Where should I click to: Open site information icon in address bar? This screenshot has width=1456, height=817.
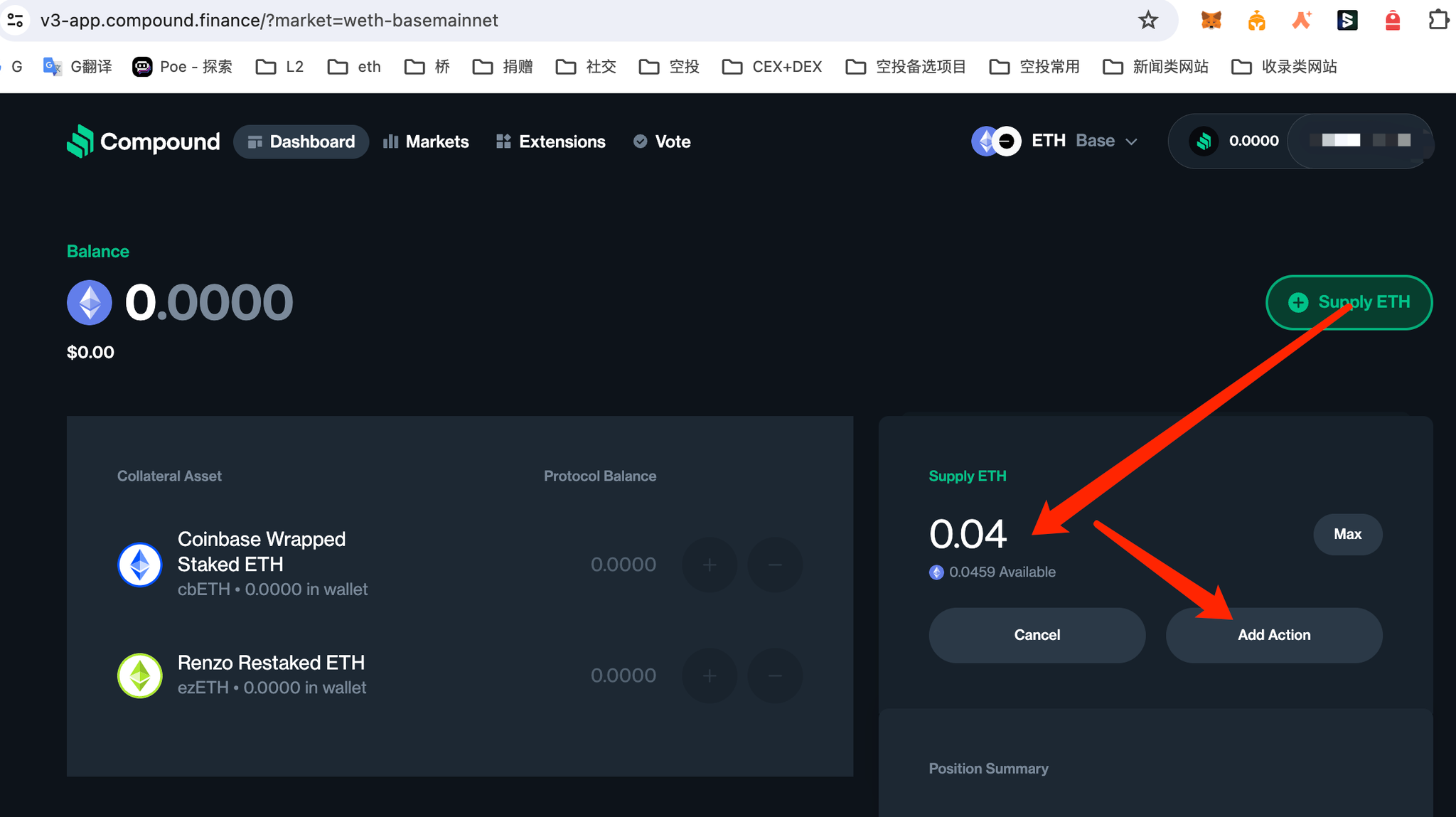click(16, 20)
